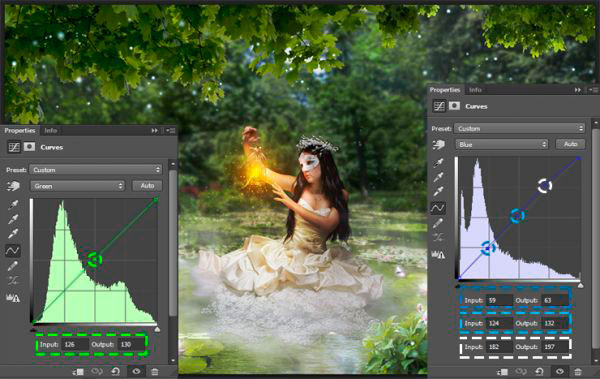This screenshot has height=379, width=600.
Task: Open panel flyout menu on Green Curves panel
Action: [x=170, y=131]
